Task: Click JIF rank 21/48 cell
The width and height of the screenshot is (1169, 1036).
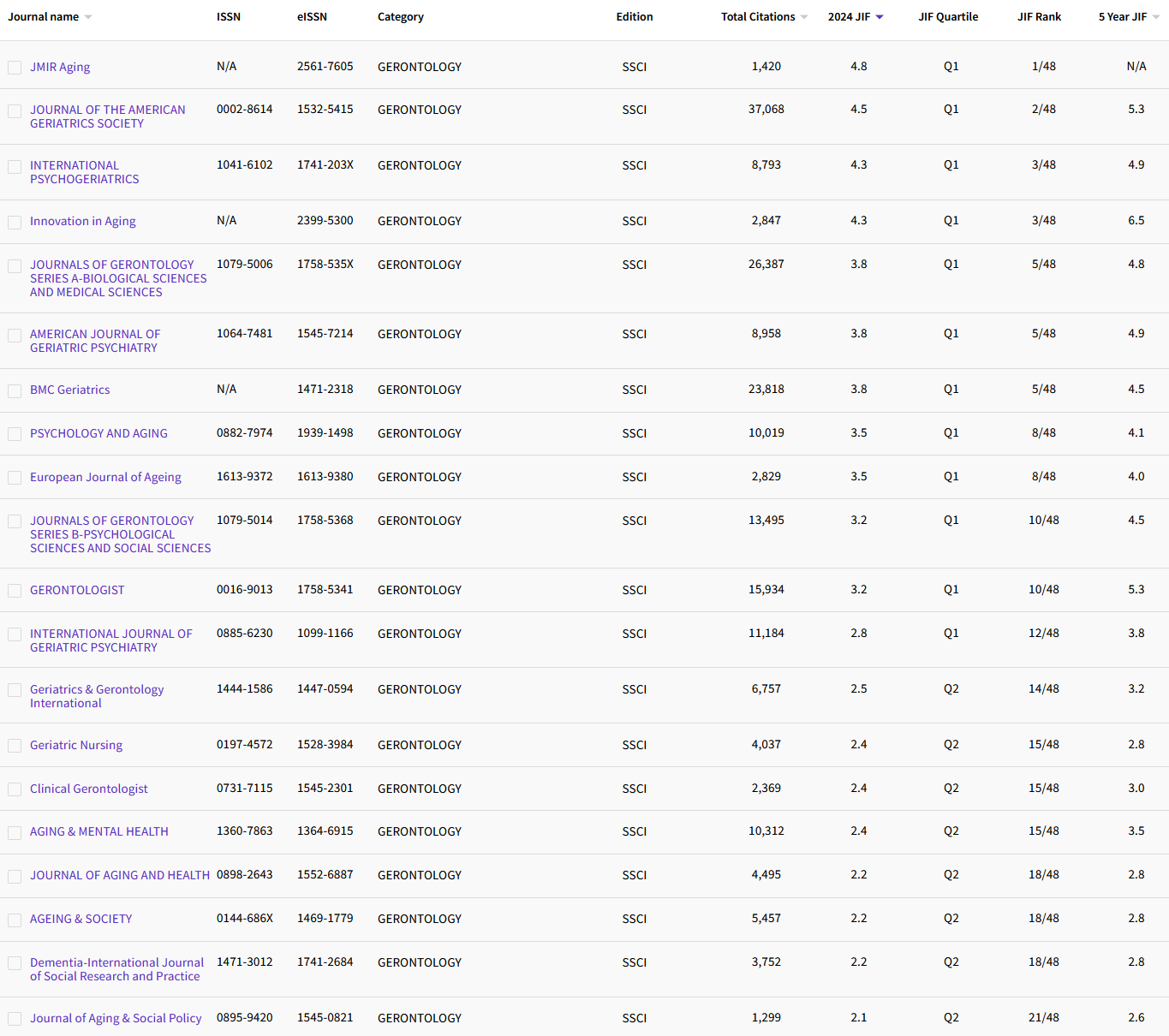Action: [1044, 1018]
